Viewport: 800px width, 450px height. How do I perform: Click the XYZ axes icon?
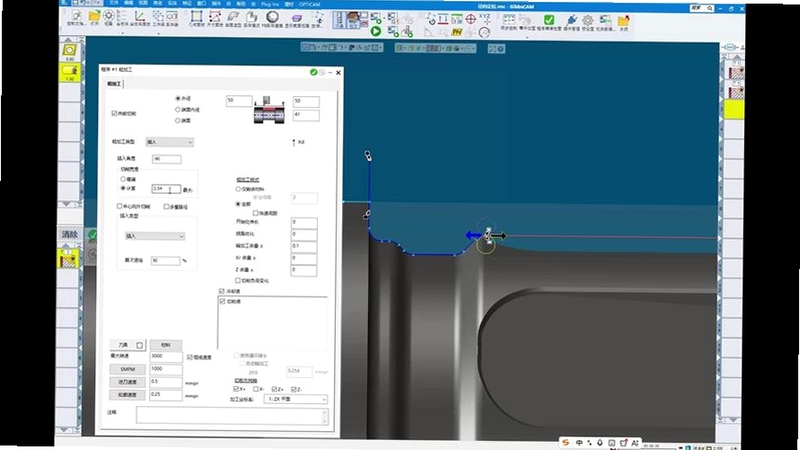click(485, 19)
